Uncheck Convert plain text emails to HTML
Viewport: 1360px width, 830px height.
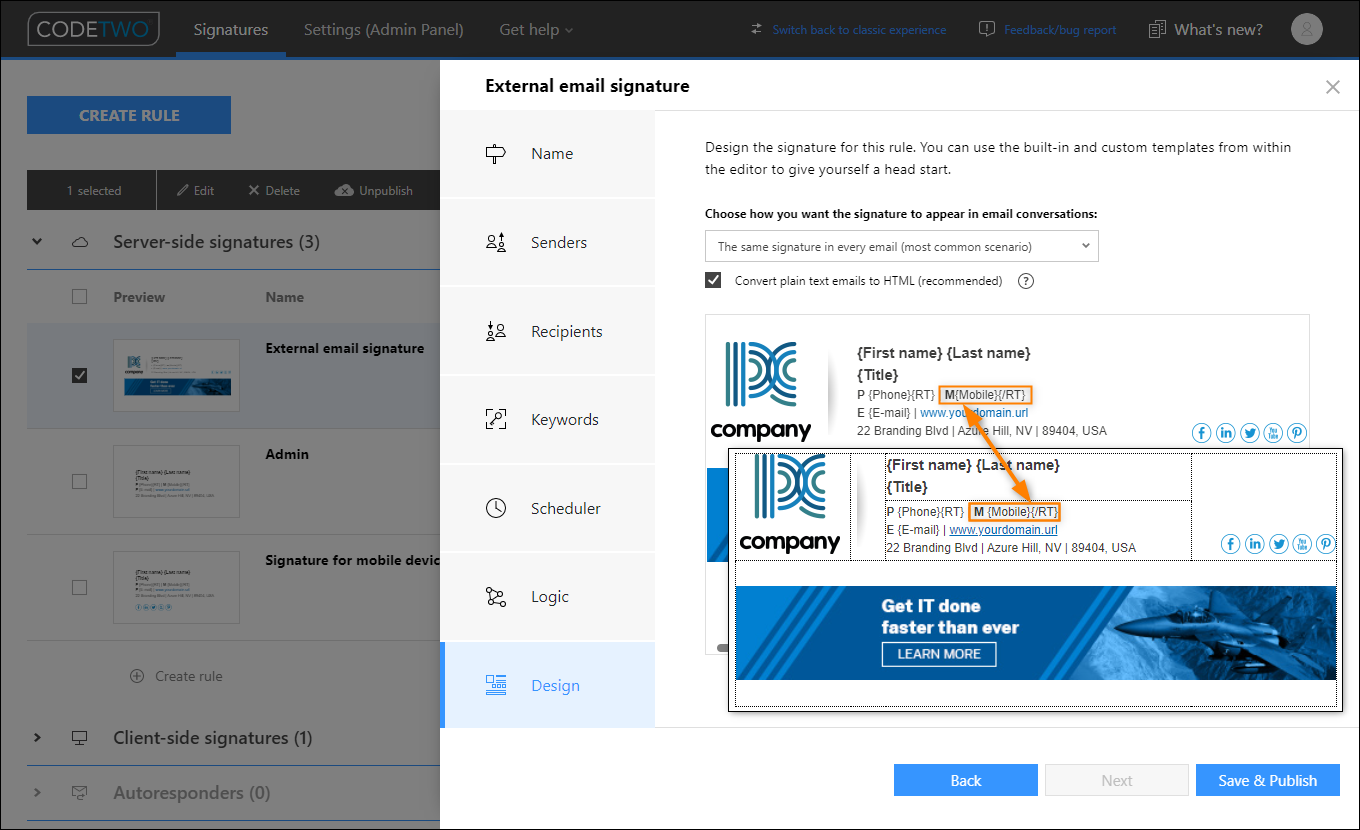pos(713,280)
